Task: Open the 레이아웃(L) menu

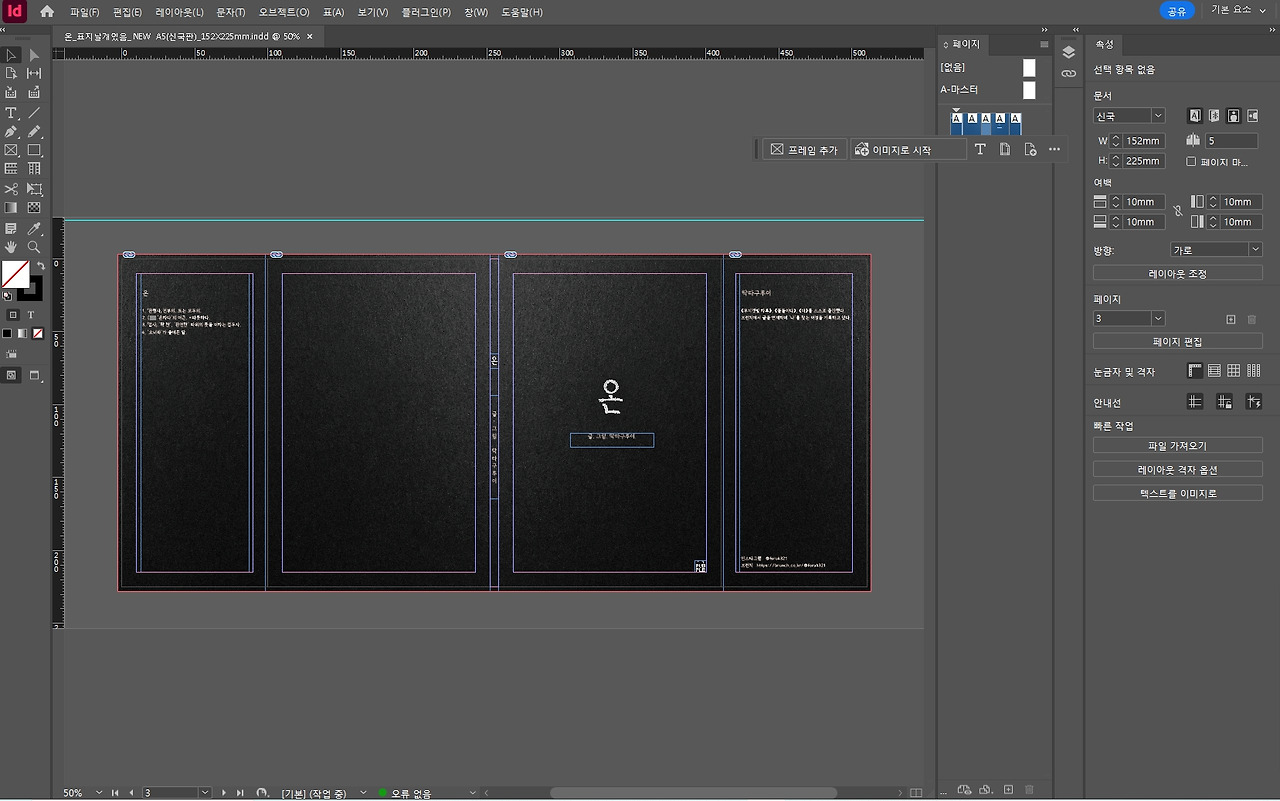Action: [179, 12]
